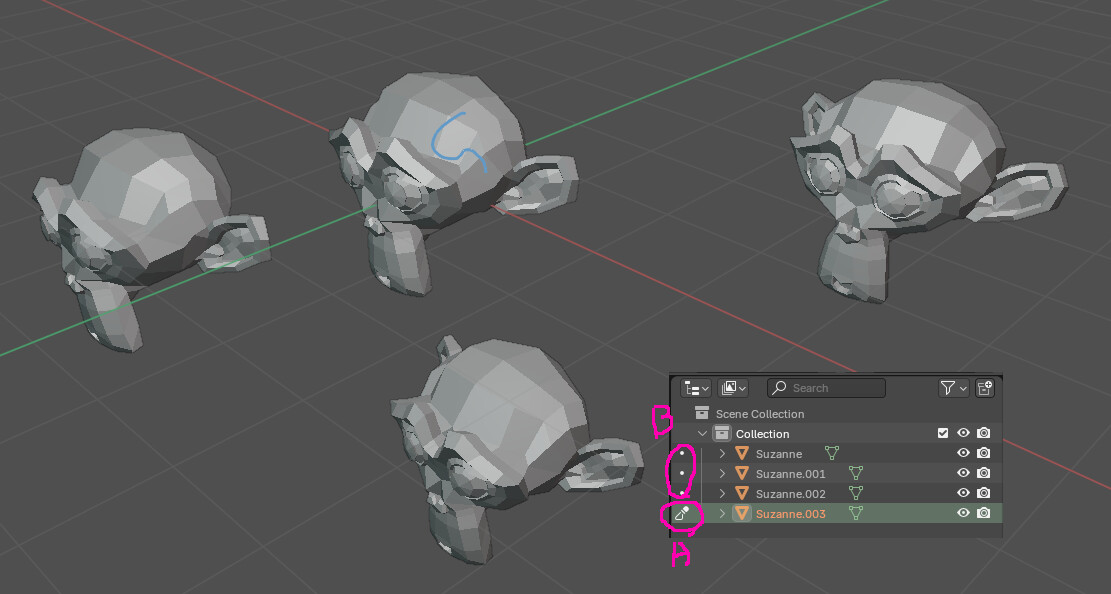Select Suzanne.002 name in Outliner
1111x594 pixels.
tap(790, 493)
